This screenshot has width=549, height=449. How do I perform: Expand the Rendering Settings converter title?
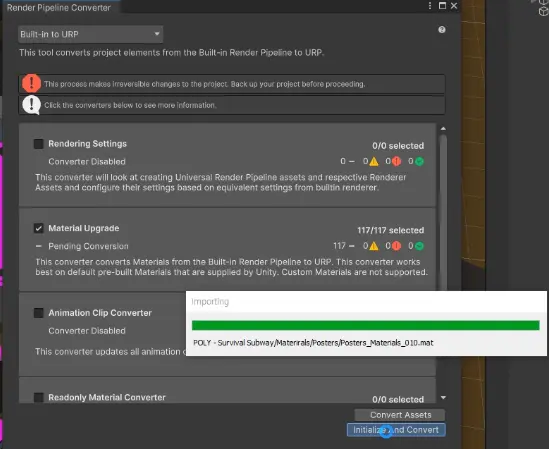click(x=88, y=144)
